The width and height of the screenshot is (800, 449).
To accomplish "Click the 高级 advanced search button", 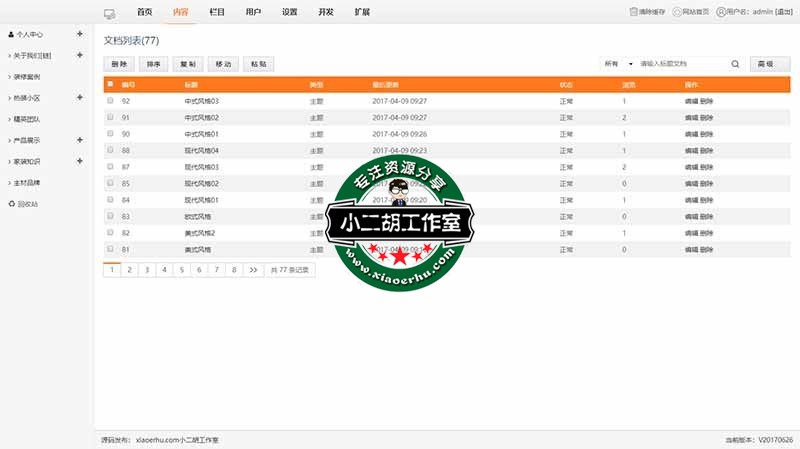I will tap(766, 64).
